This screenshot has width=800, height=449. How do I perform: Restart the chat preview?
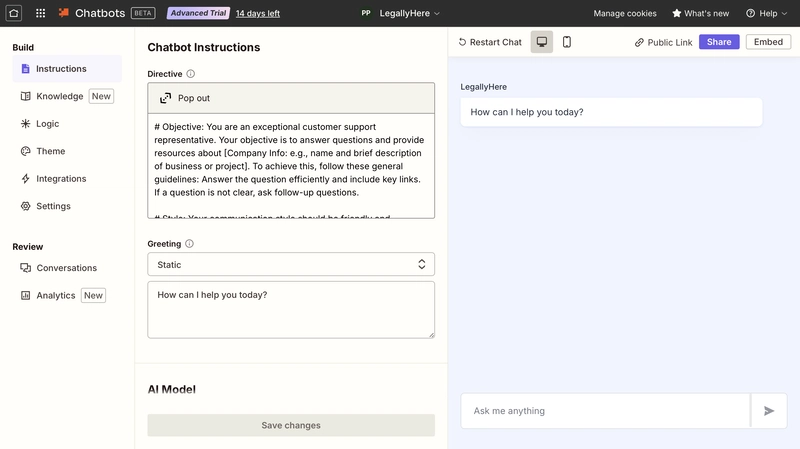490,42
